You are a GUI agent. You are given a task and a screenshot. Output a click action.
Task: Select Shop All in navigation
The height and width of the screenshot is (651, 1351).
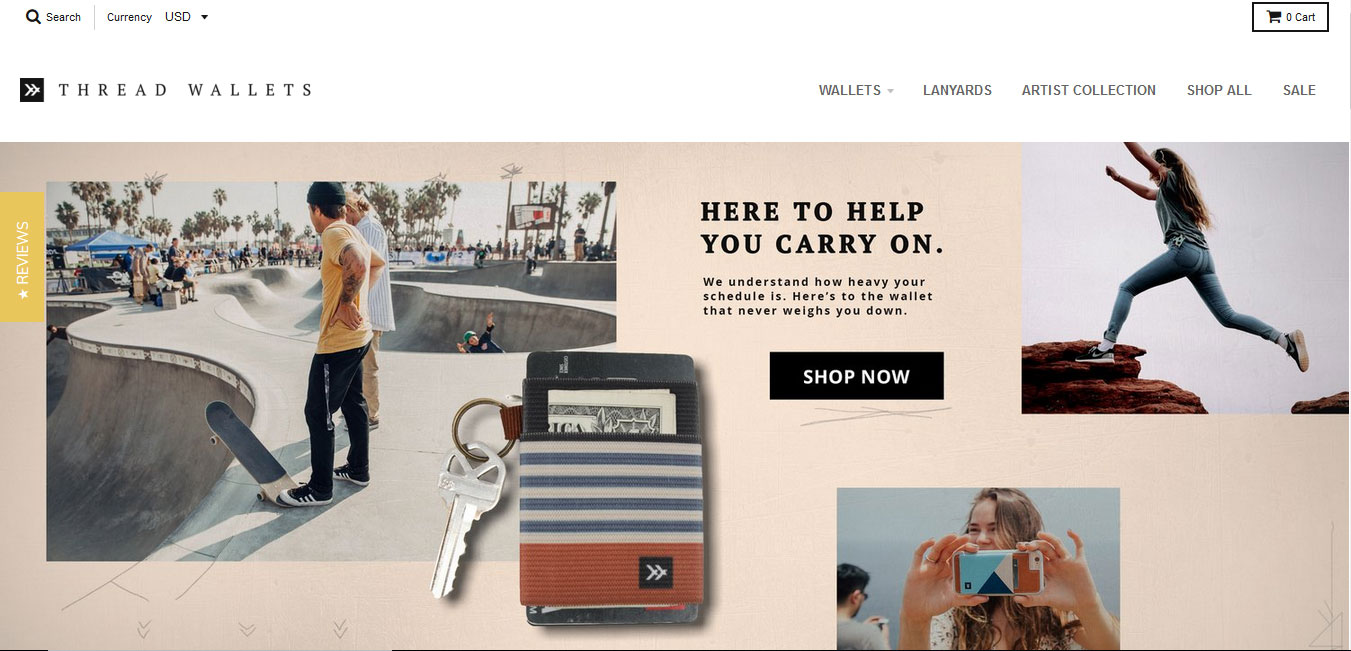pos(1219,90)
